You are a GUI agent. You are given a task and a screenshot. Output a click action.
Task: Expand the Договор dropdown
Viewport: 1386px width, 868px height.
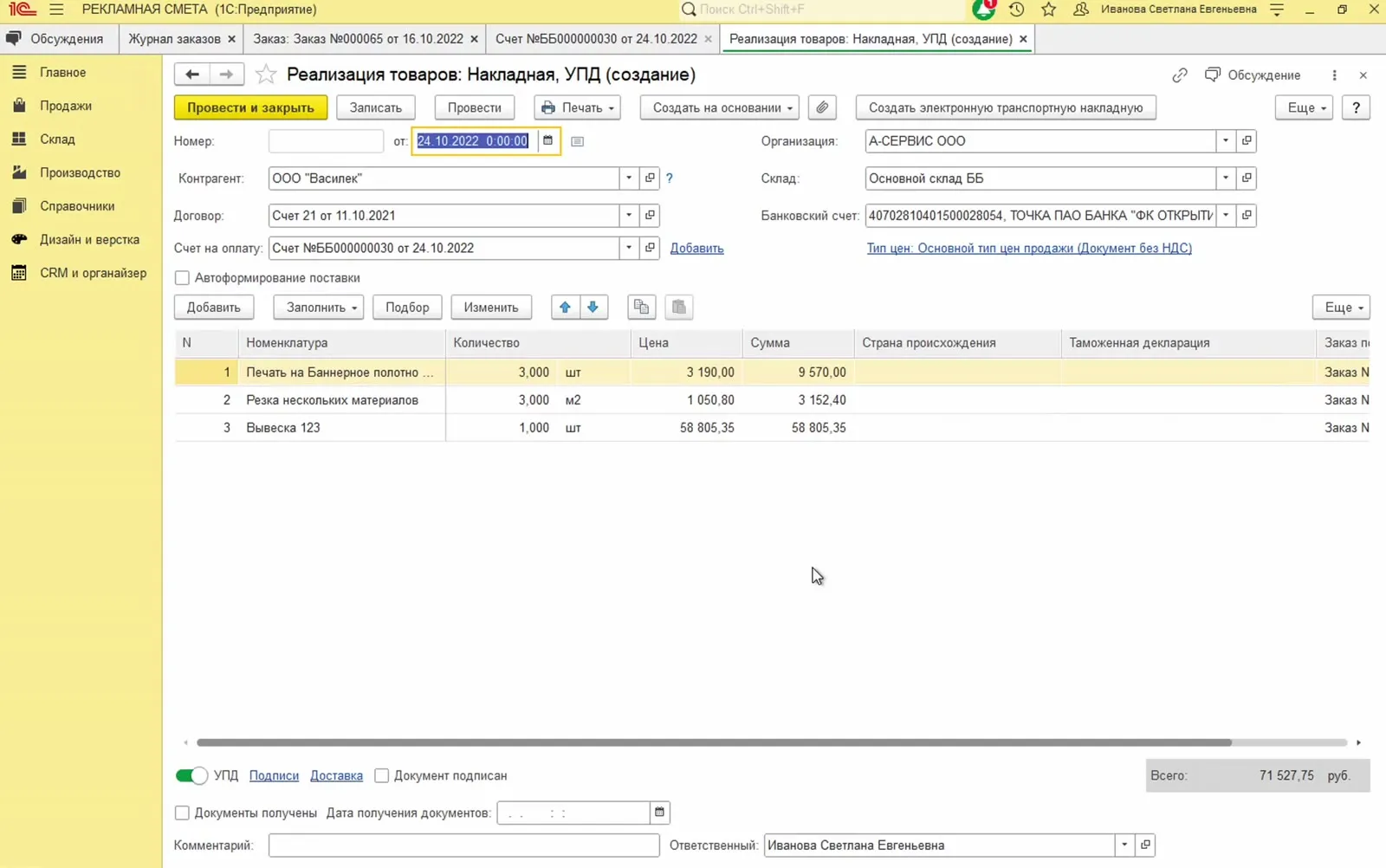(629, 215)
